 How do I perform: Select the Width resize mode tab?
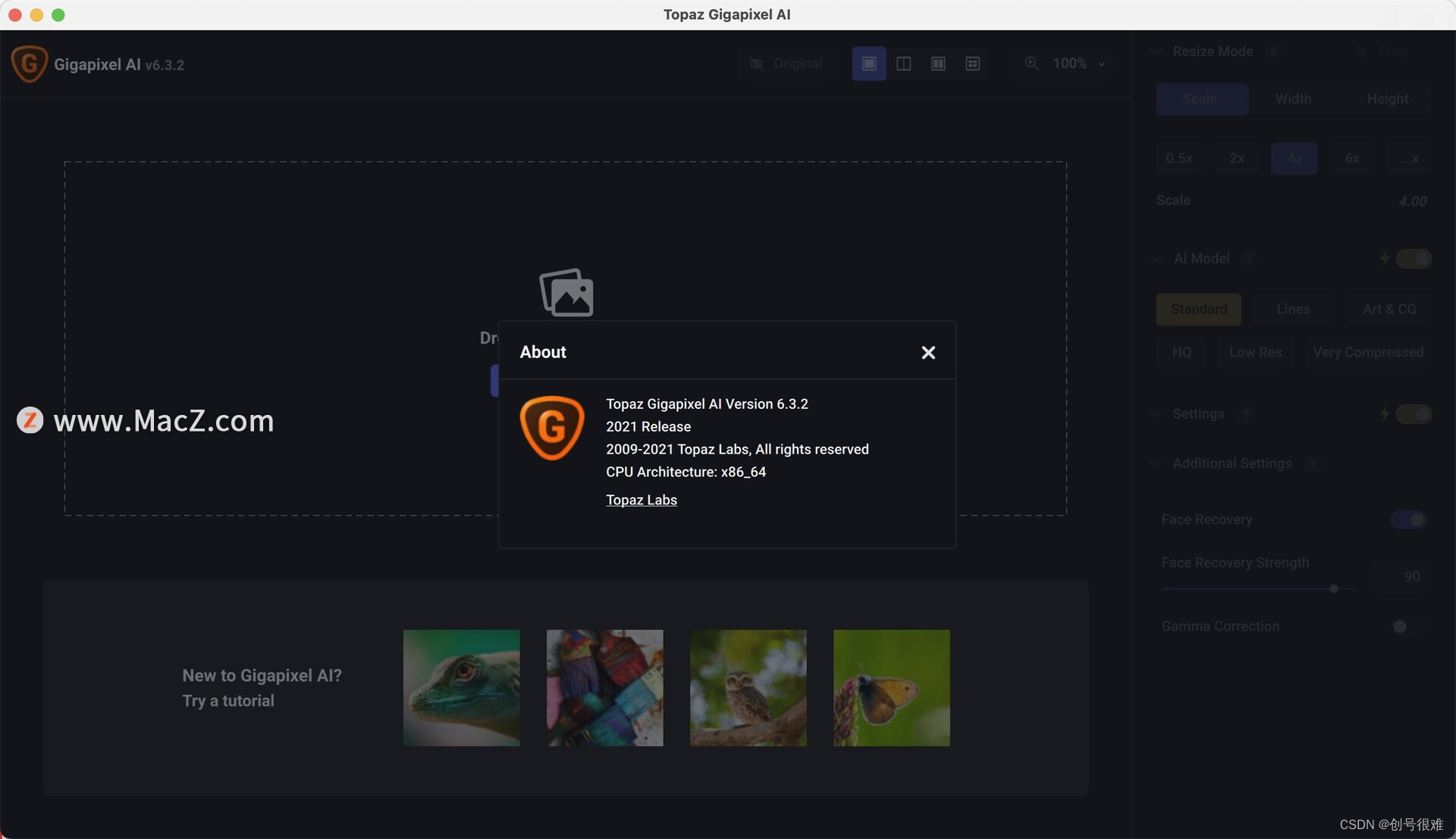click(1293, 99)
